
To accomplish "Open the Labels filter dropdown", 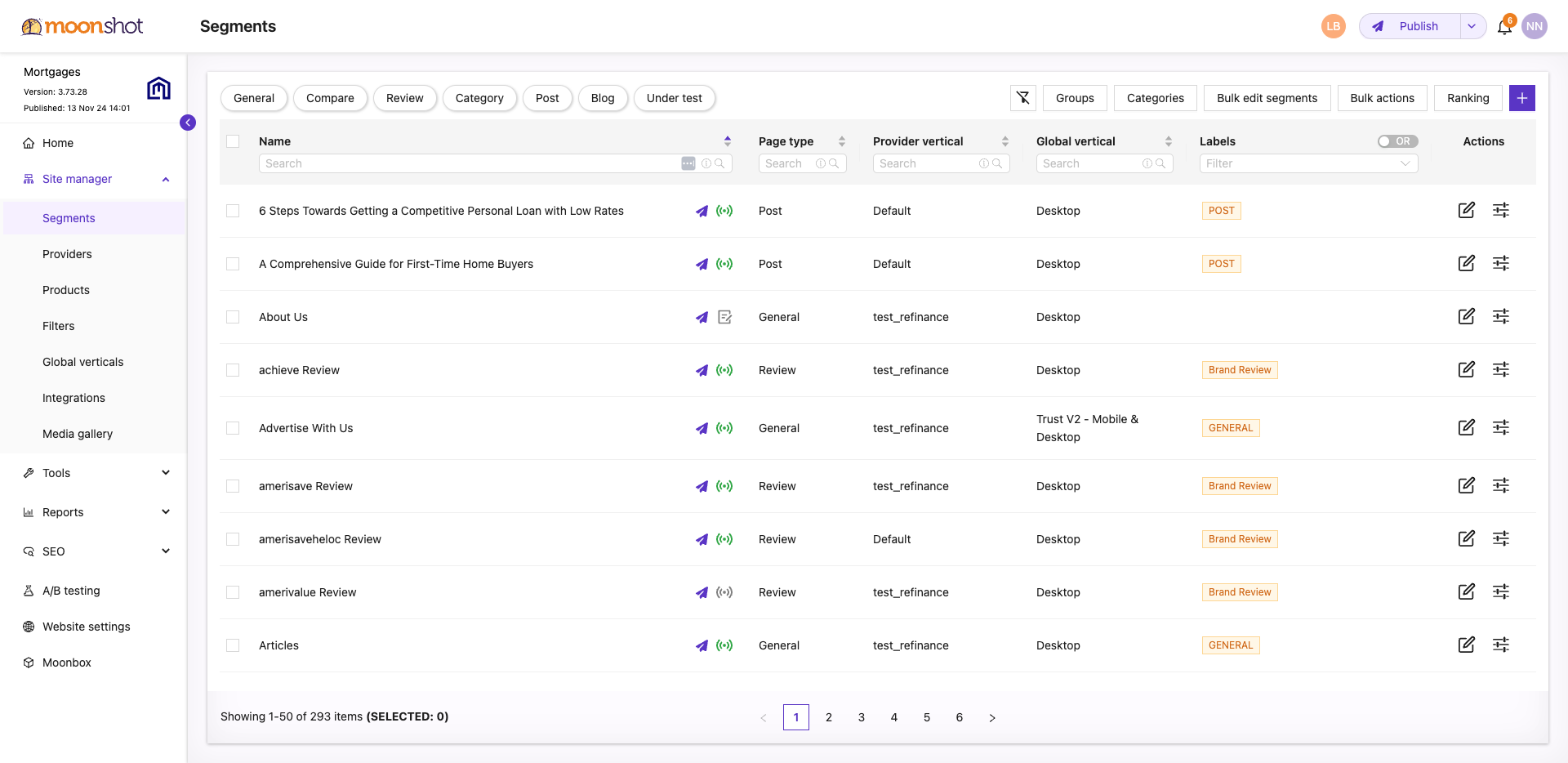I will (x=1308, y=163).
